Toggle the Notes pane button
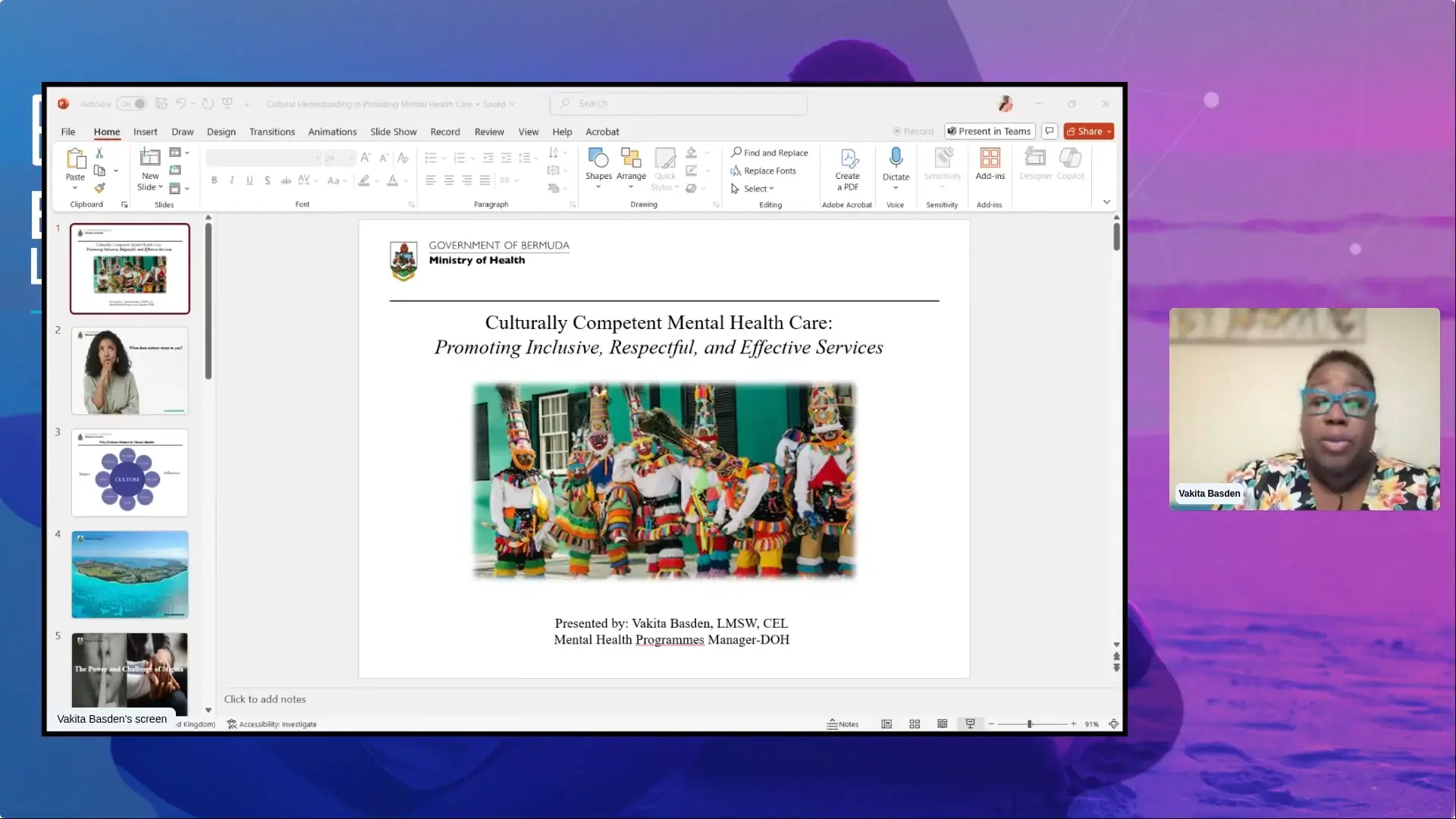 coord(843,724)
